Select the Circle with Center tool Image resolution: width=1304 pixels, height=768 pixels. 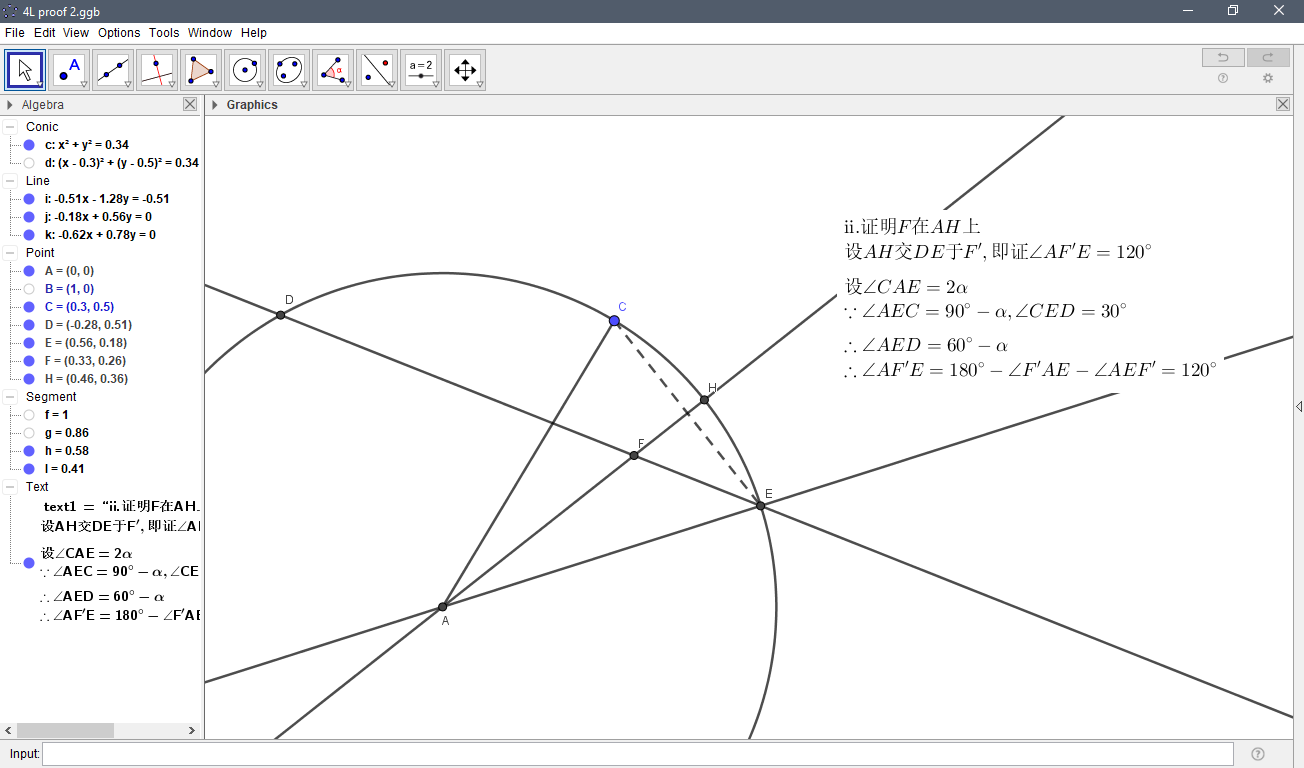(x=245, y=69)
